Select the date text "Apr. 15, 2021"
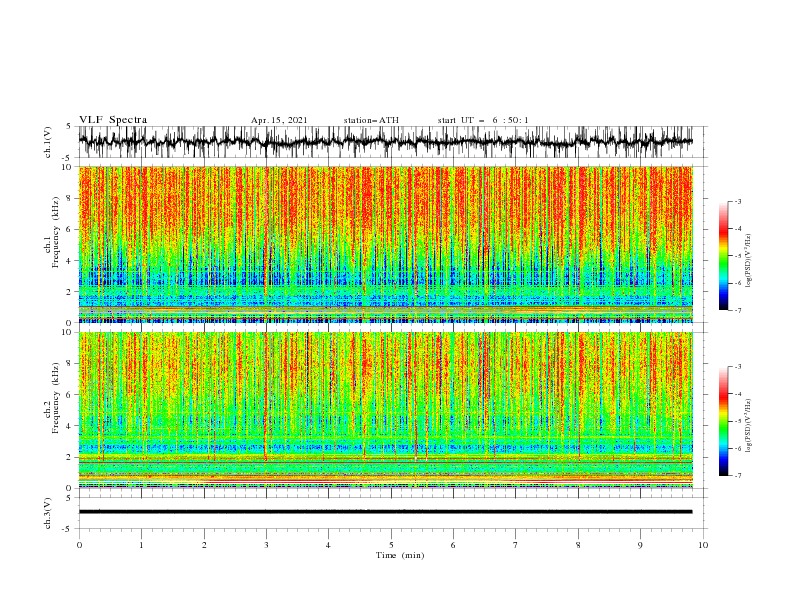792x612 pixels. 279,120
